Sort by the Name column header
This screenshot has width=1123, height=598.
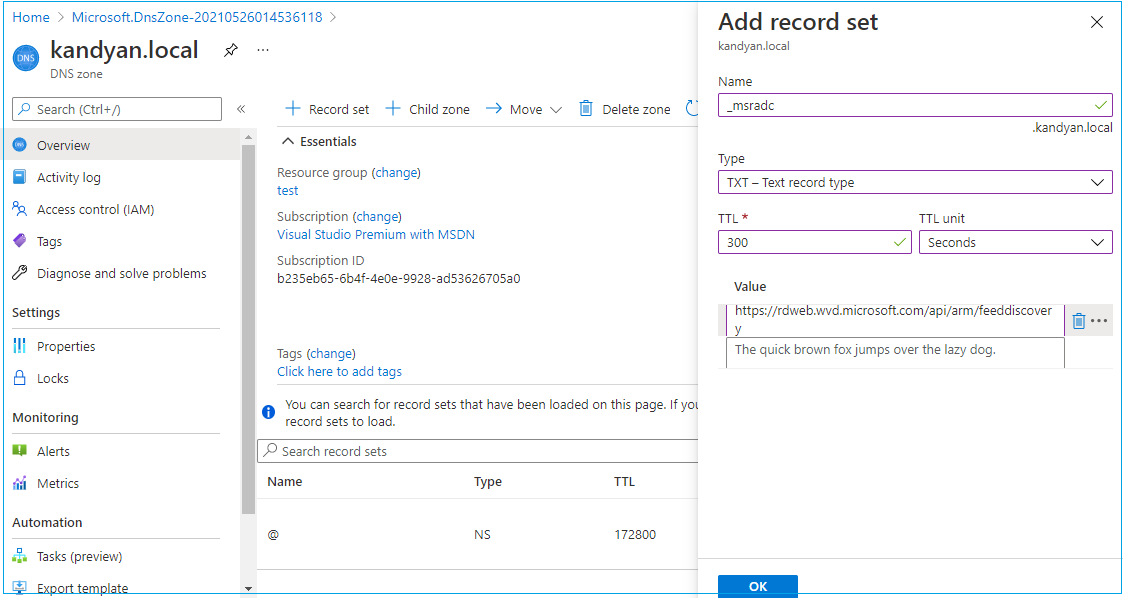285,482
